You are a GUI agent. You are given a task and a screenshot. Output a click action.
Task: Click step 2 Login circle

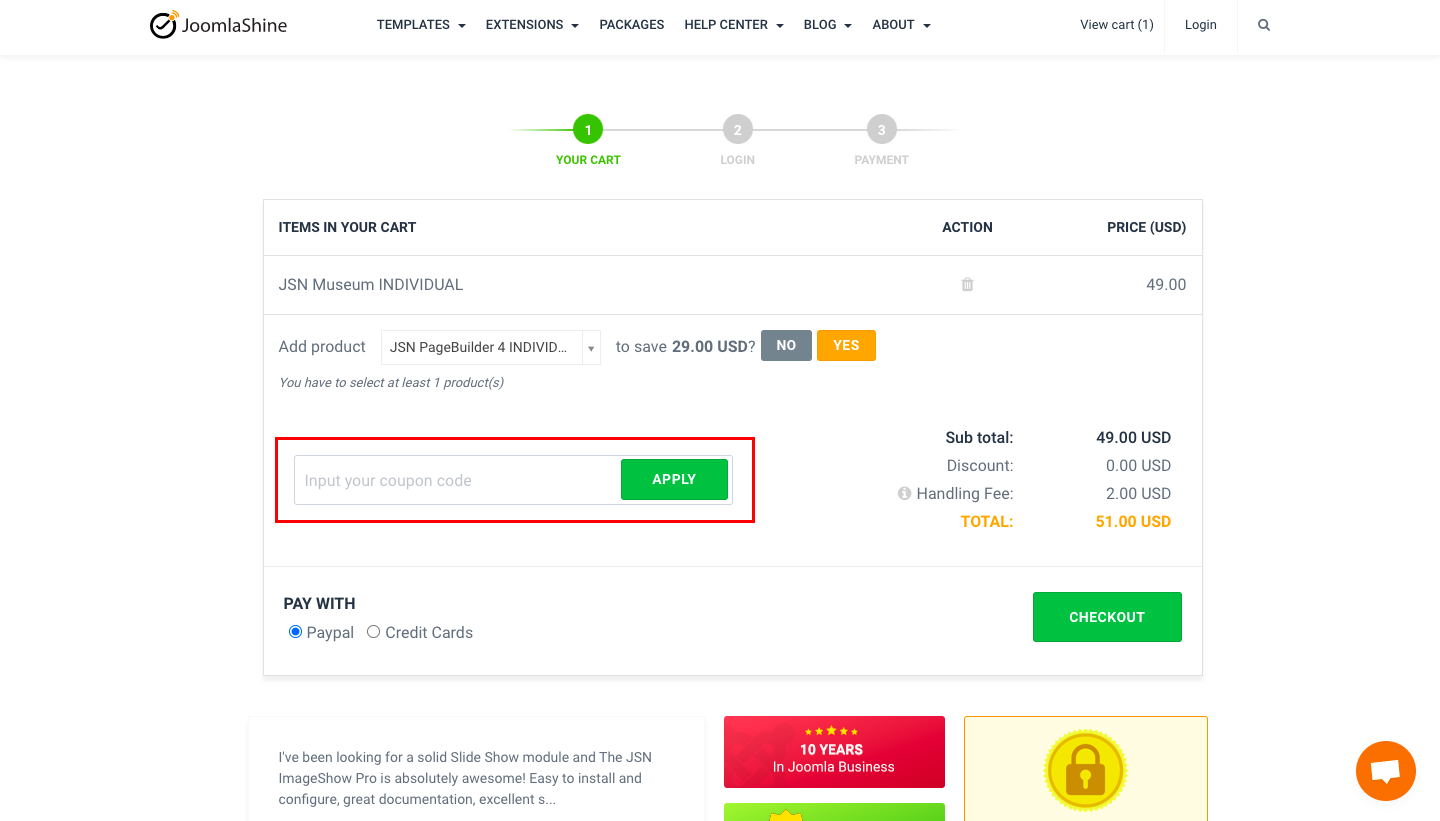click(737, 130)
